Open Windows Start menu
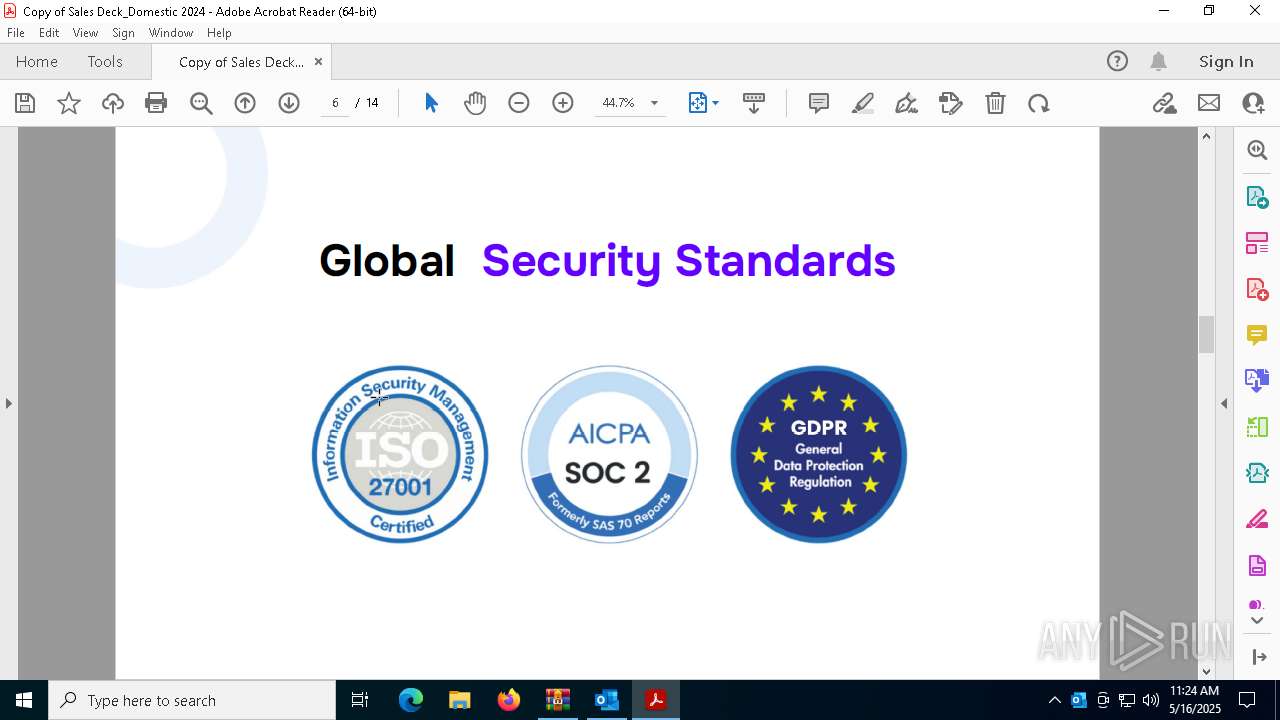The height and width of the screenshot is (720, 1280). click(24, 700)
